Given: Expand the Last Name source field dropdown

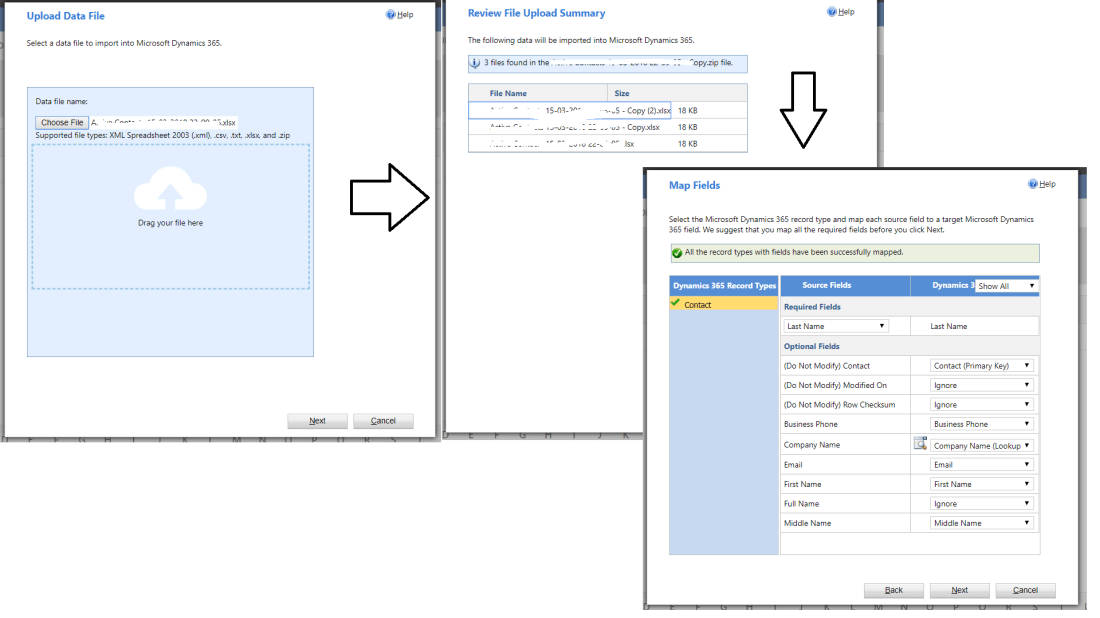Looking at the screenshot, I should (x=836, y=326).
